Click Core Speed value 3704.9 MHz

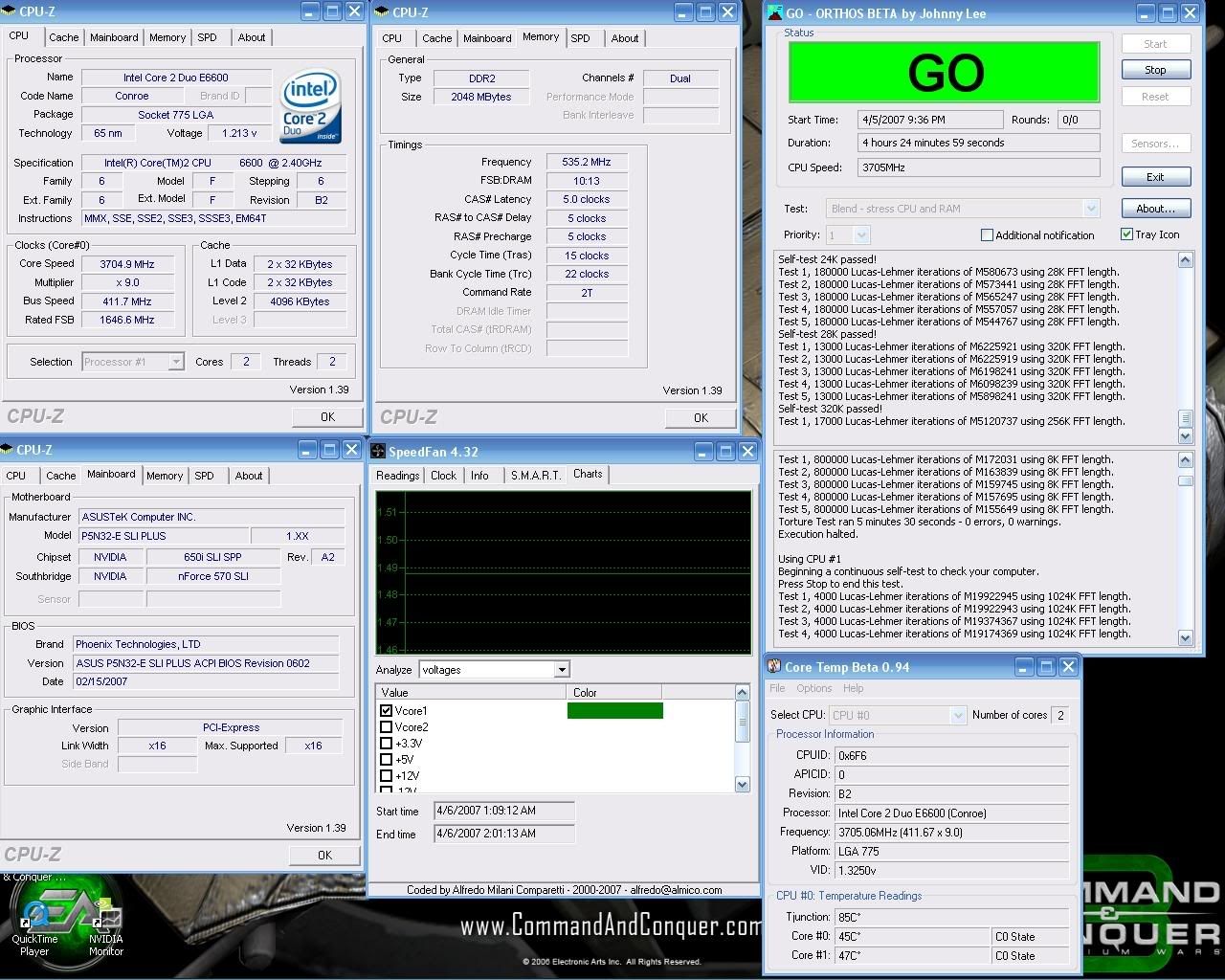(127, 264)
